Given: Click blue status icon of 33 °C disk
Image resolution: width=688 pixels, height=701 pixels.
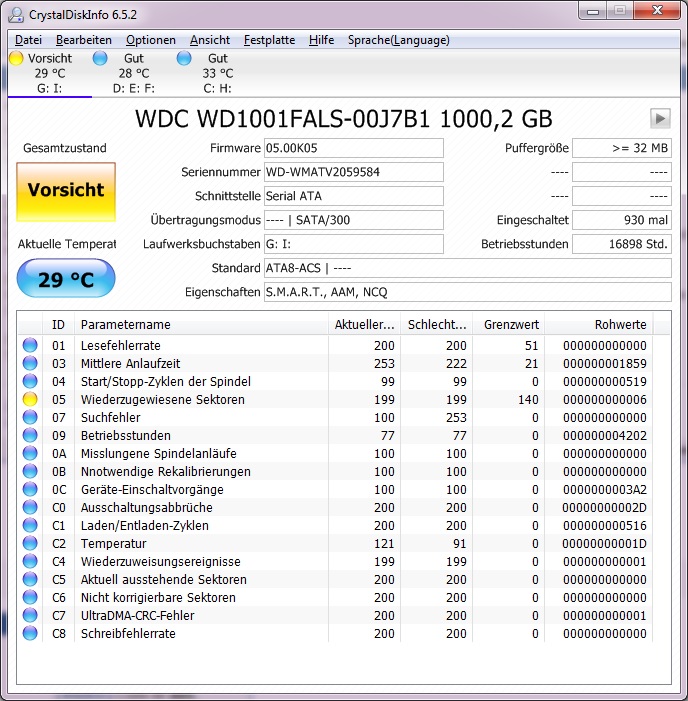Looking at the screenshot, I should pyautogui.click(x=184, y=58).
